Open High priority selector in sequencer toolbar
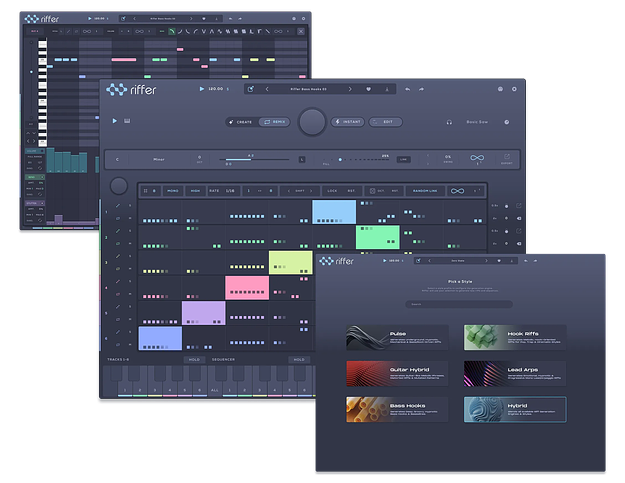 click(195, 191)
